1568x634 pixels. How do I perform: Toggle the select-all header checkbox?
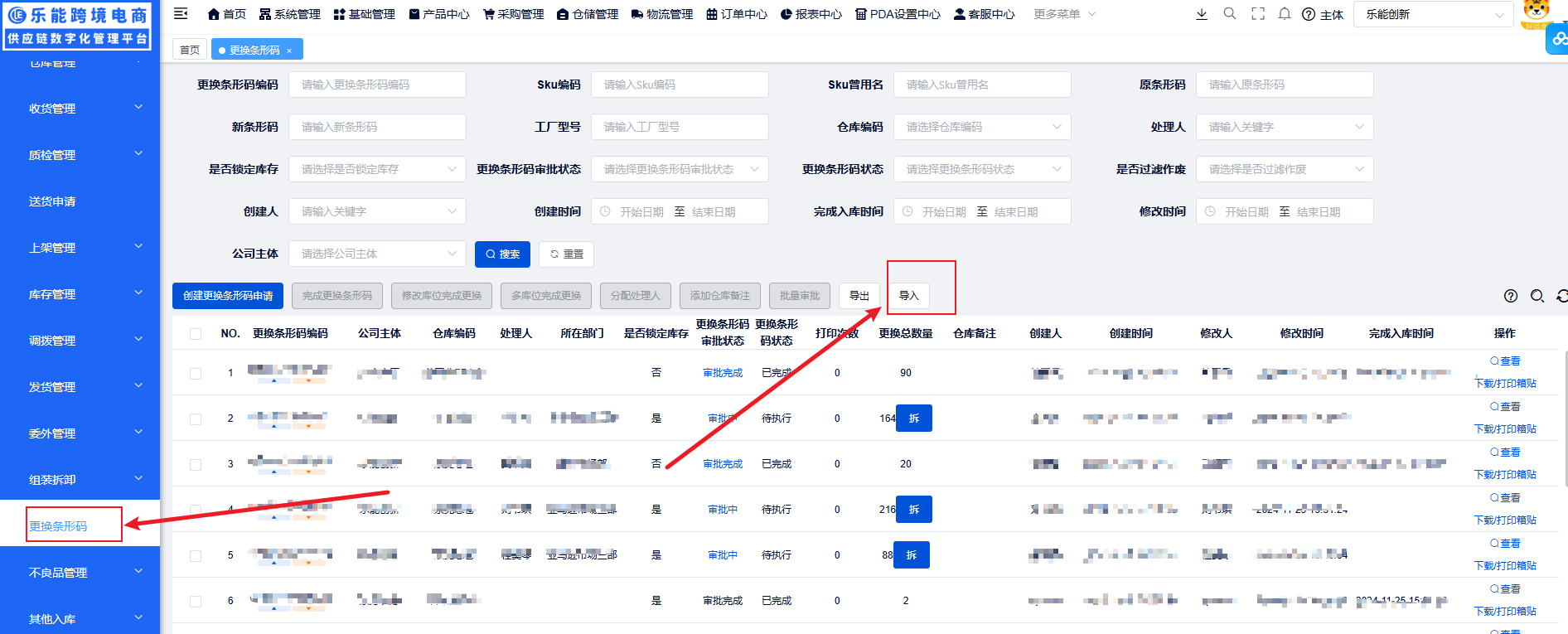[196, 334]
